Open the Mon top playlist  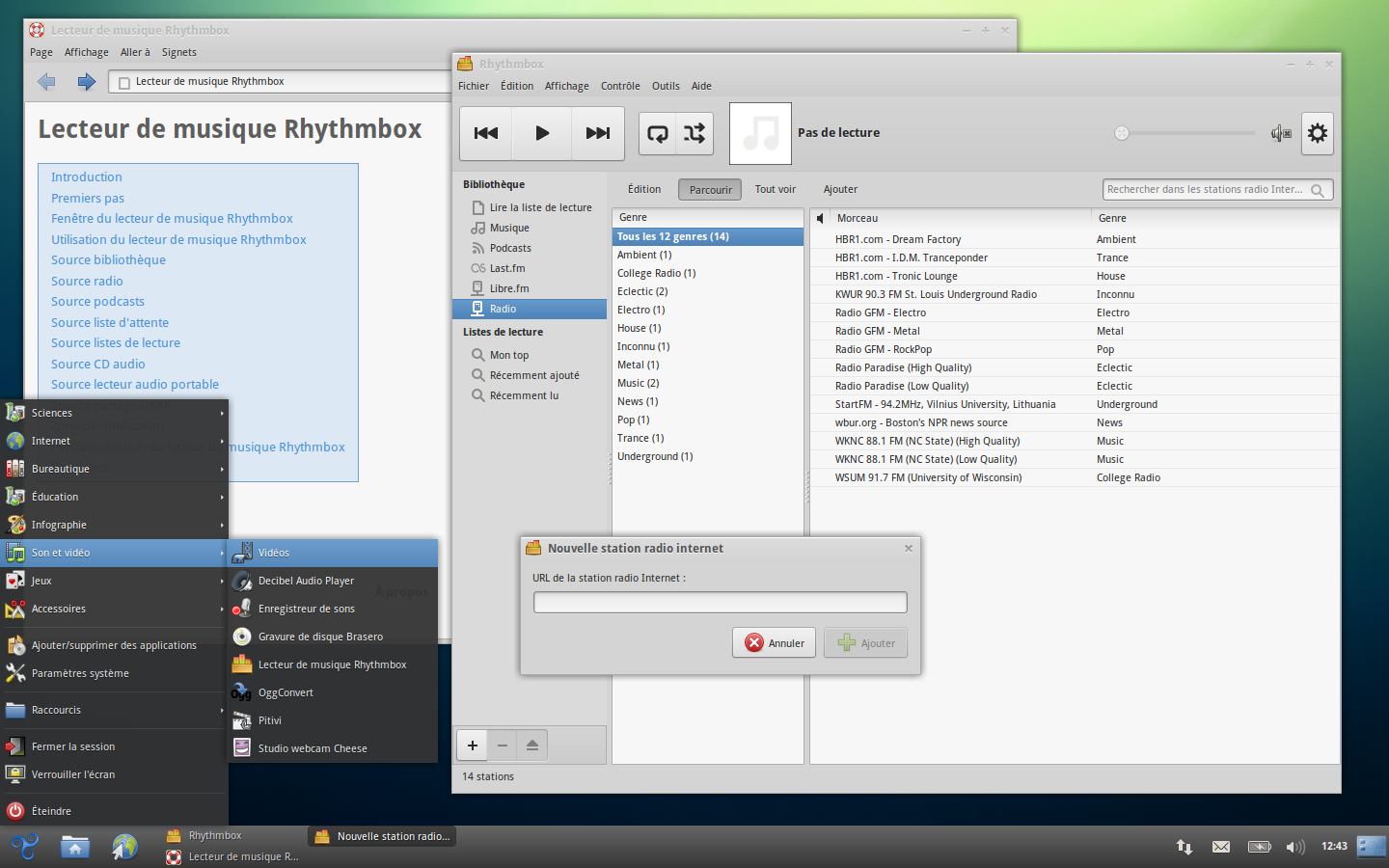531,355
